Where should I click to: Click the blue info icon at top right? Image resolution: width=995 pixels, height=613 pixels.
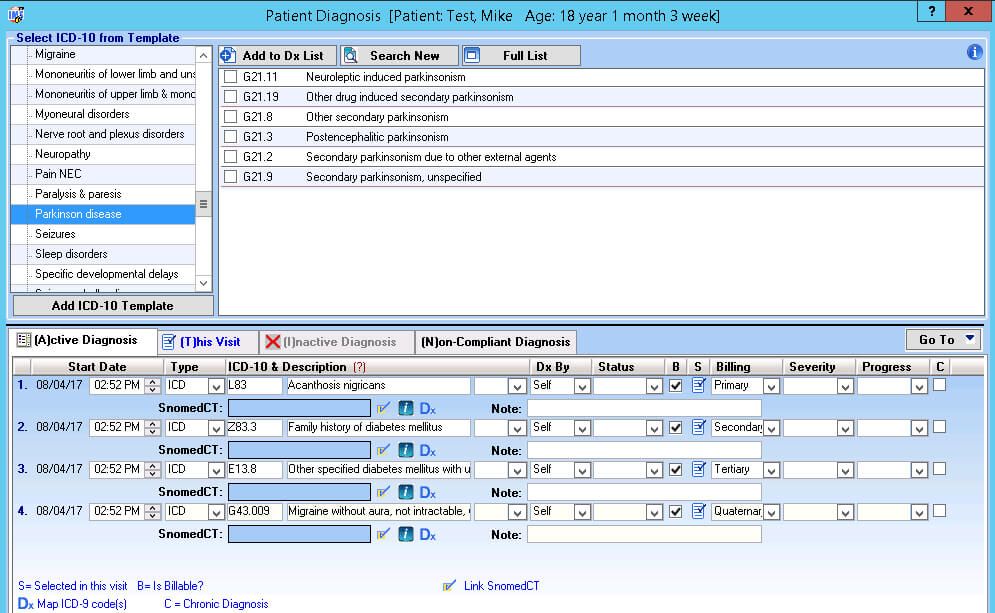click(974, 53)
